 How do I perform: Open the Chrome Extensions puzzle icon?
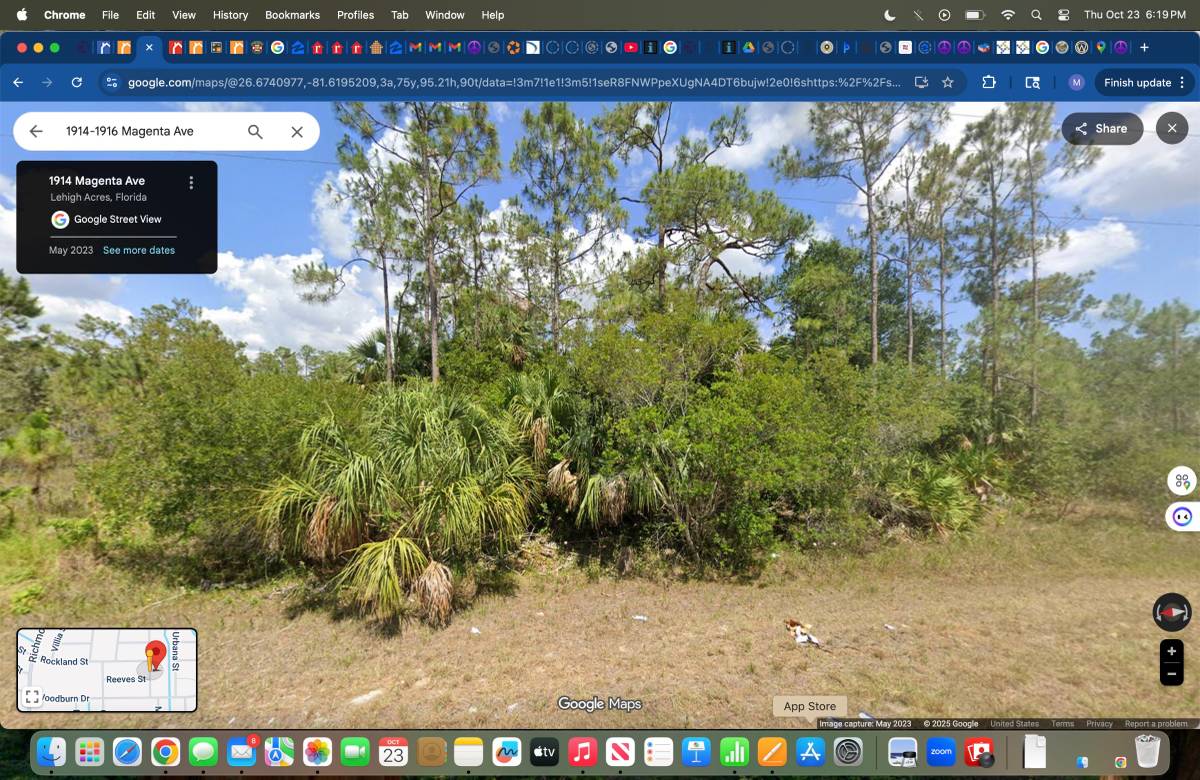[x=989, y=83]
